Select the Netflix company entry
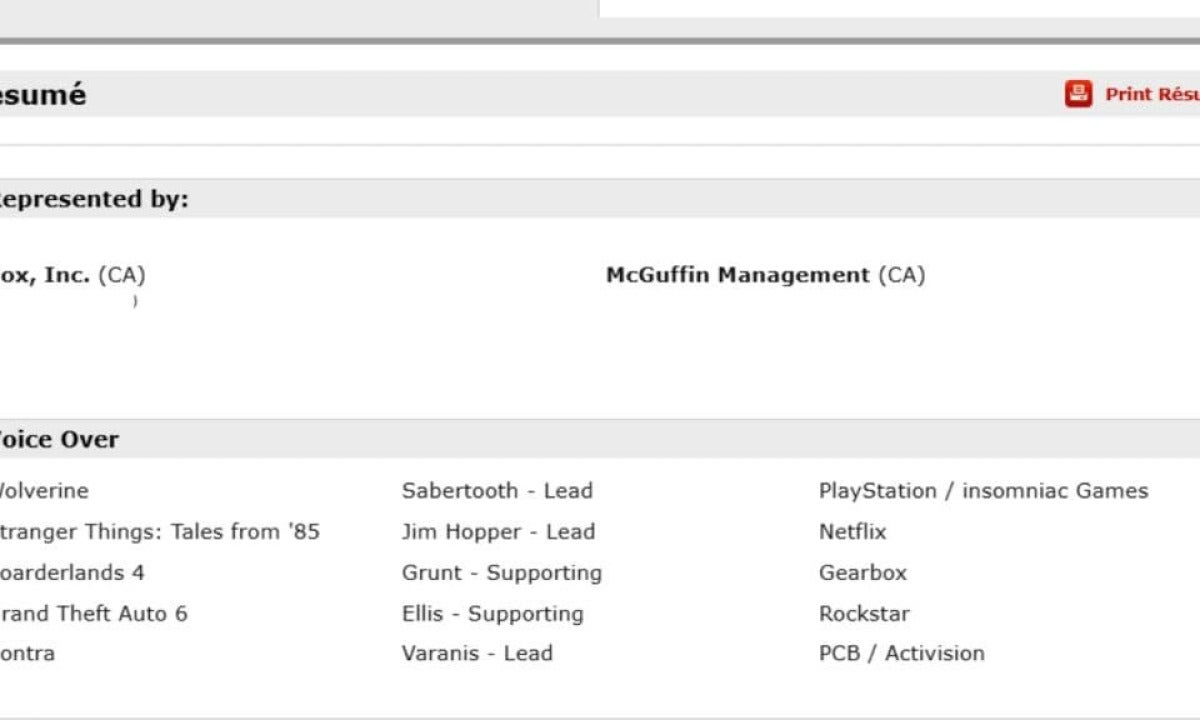The height and width of the screenshot is (720, 1200). [853, 532]
